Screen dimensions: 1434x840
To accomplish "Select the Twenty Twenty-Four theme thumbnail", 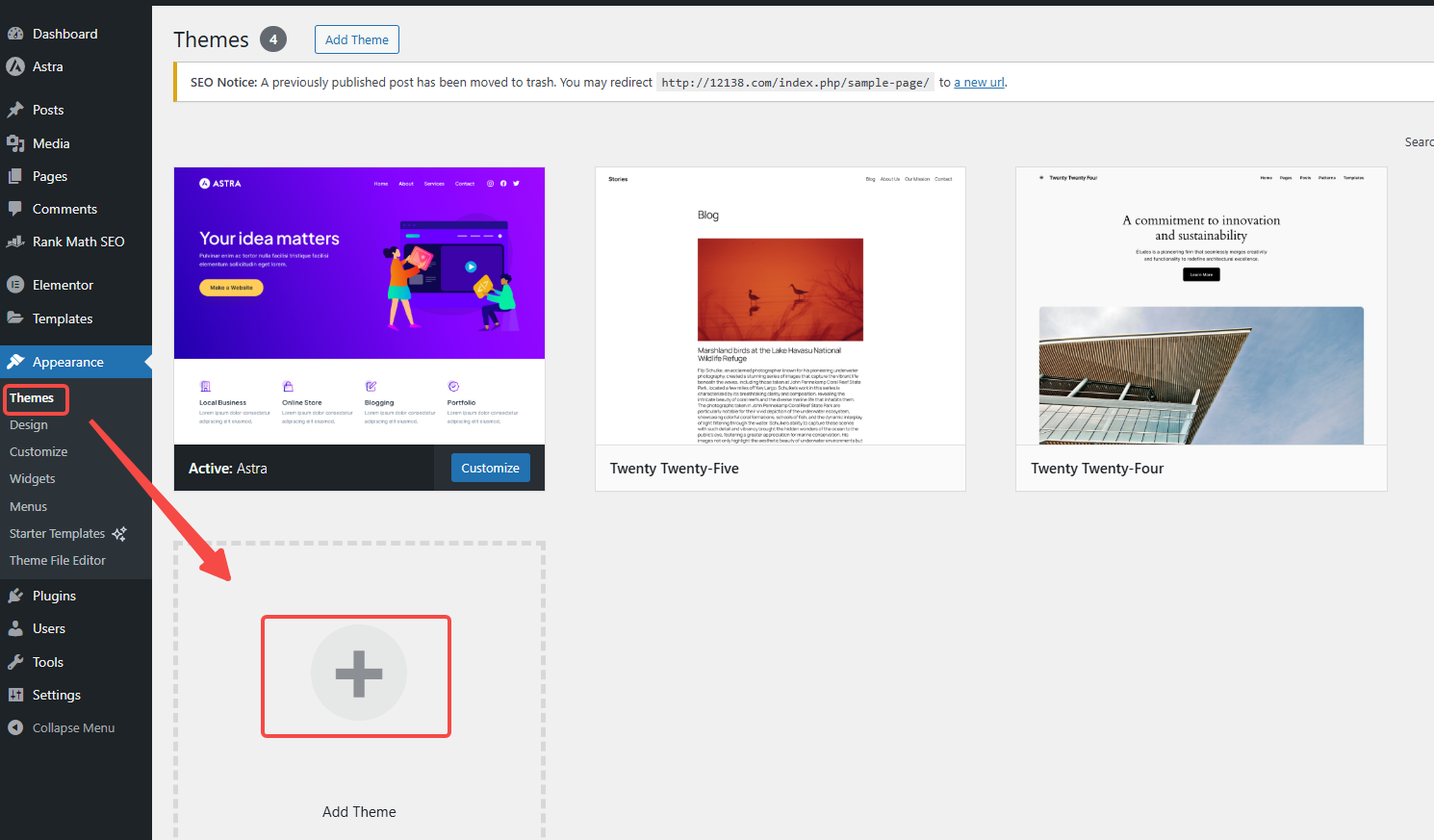I will click(1200, 306).
